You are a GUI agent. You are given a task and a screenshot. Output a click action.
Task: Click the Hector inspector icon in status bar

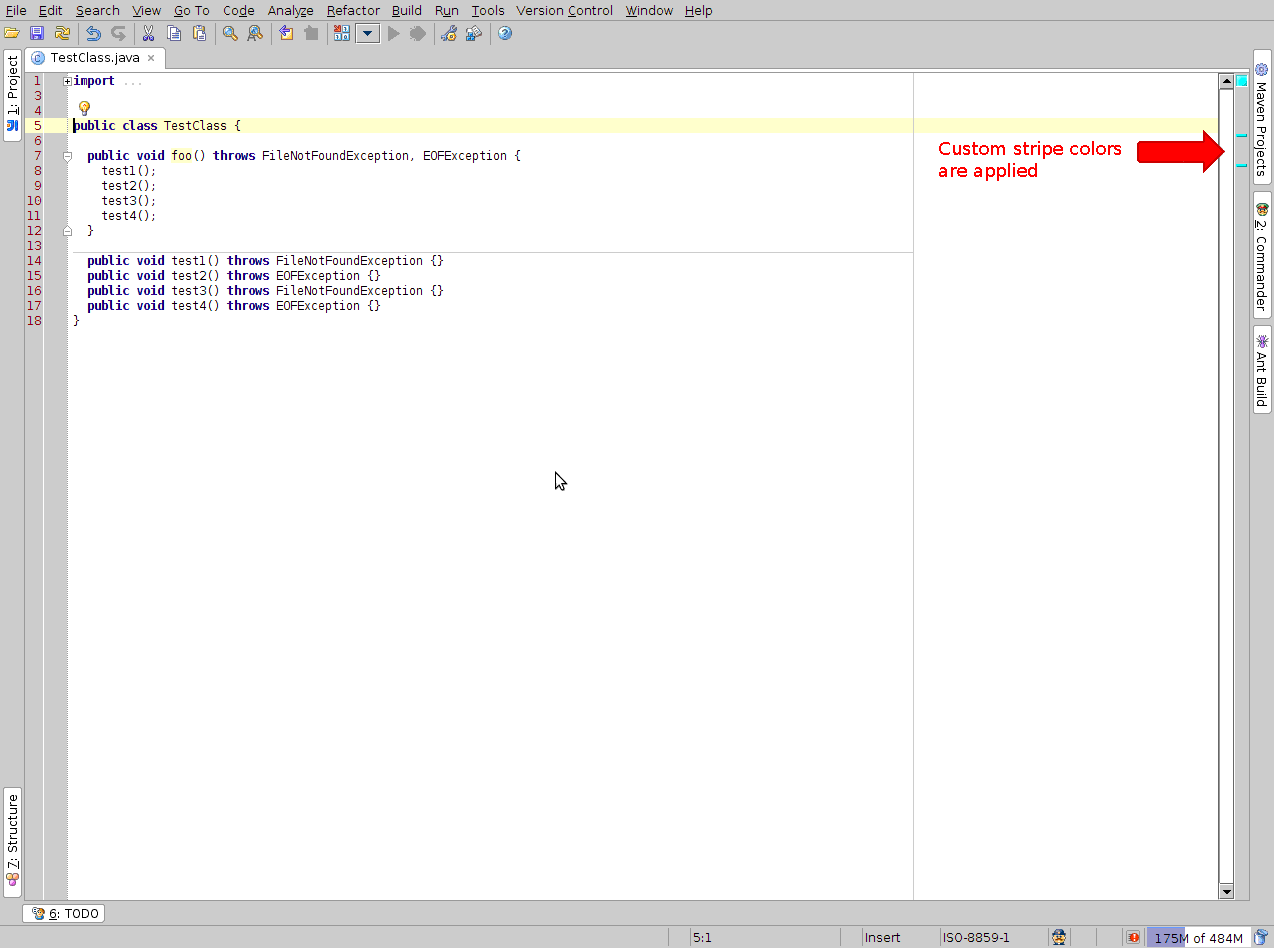(1059, 937)
